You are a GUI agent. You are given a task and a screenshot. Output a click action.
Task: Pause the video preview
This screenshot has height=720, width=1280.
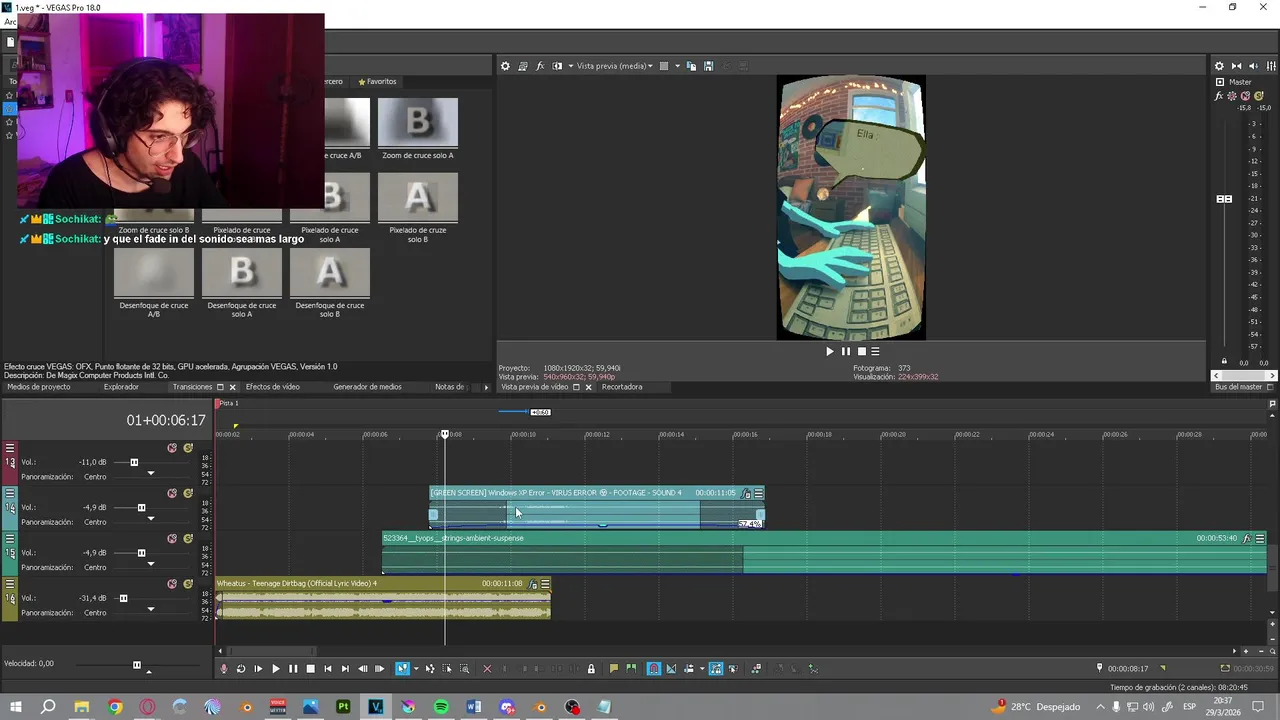[x=845, y=351]
